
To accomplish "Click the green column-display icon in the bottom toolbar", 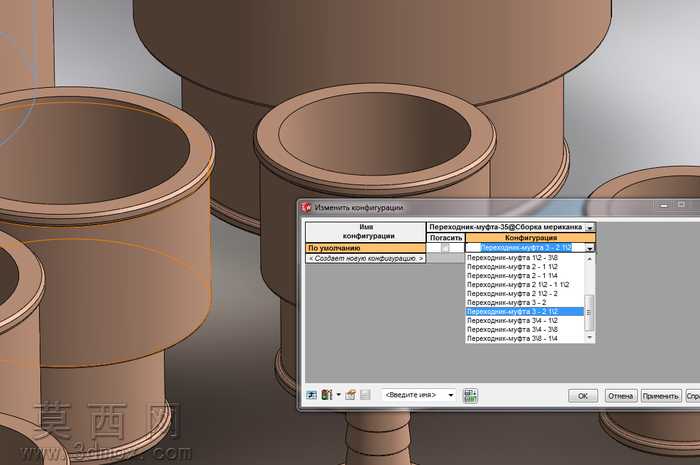I will pyautogui.click(x=327, y=394).
